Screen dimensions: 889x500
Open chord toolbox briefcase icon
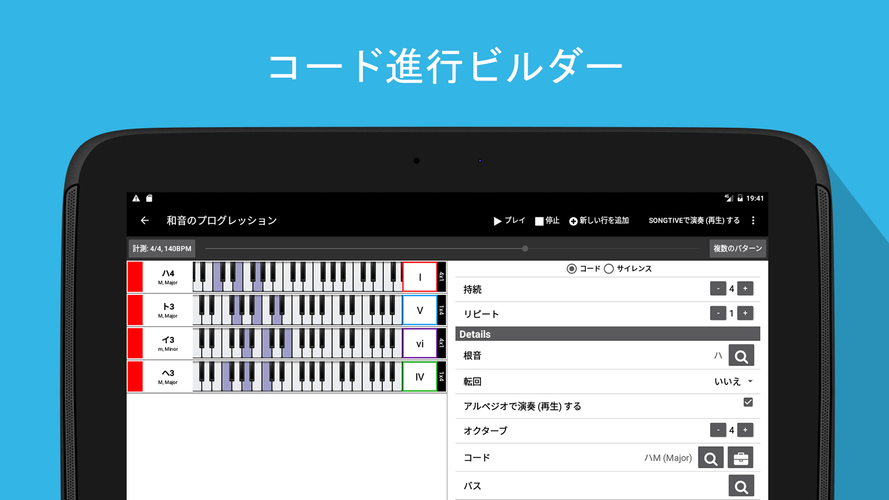pyautogui.click(x=740, y=458)
